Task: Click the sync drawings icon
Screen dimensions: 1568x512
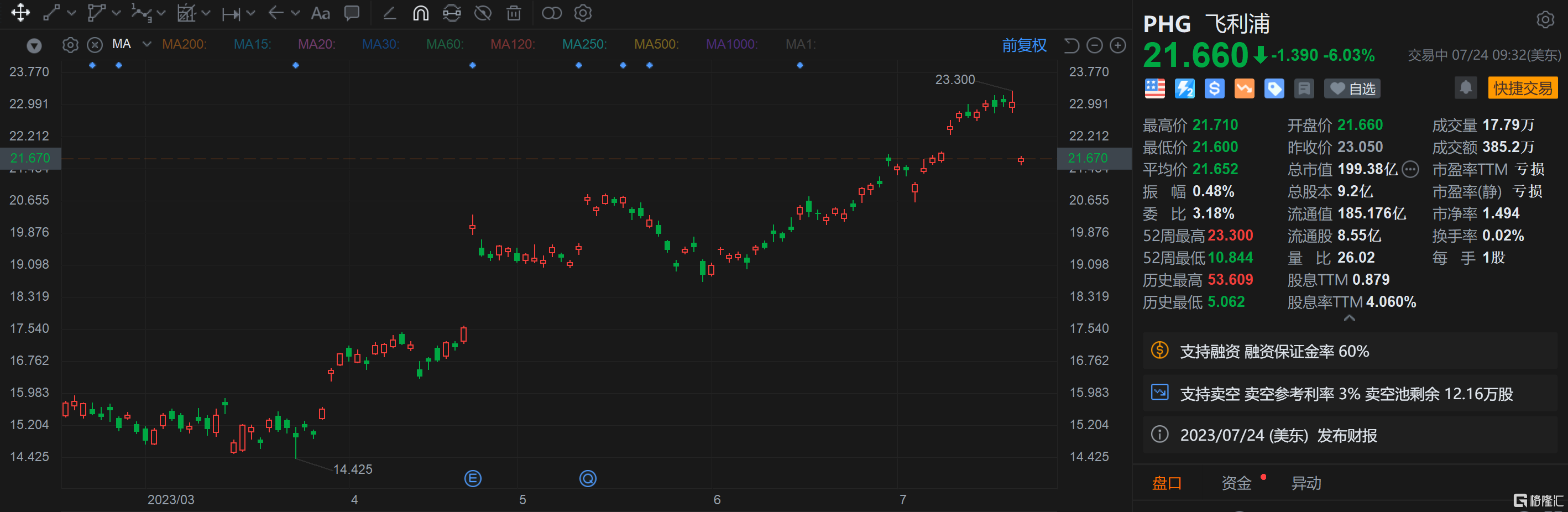Action: (452, 13)
